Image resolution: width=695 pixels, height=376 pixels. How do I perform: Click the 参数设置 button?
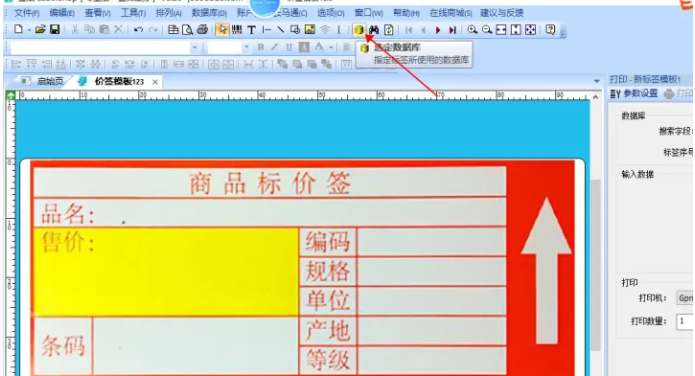(x=634, y=94)
